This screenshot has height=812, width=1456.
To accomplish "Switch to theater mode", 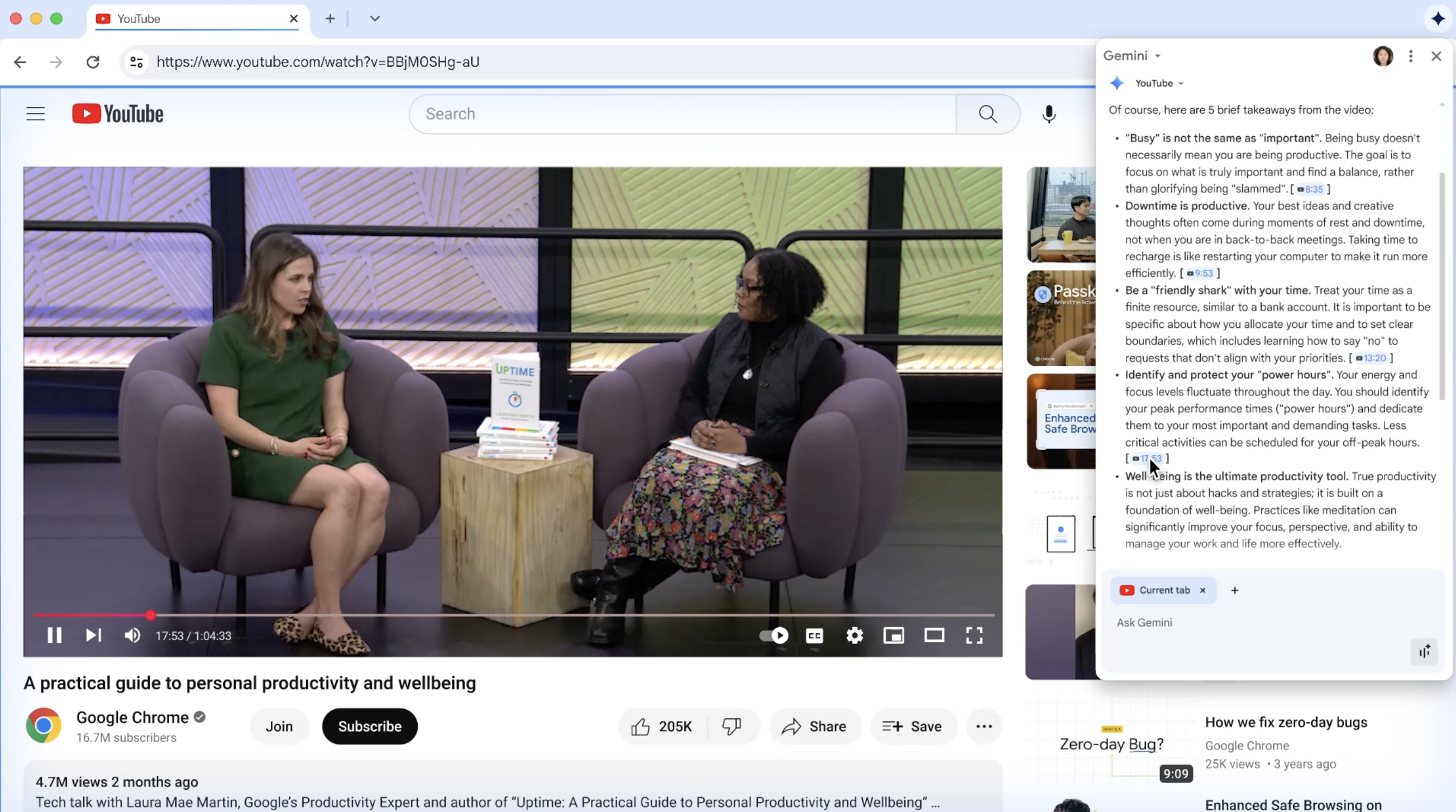I will [x=934, y=635].
